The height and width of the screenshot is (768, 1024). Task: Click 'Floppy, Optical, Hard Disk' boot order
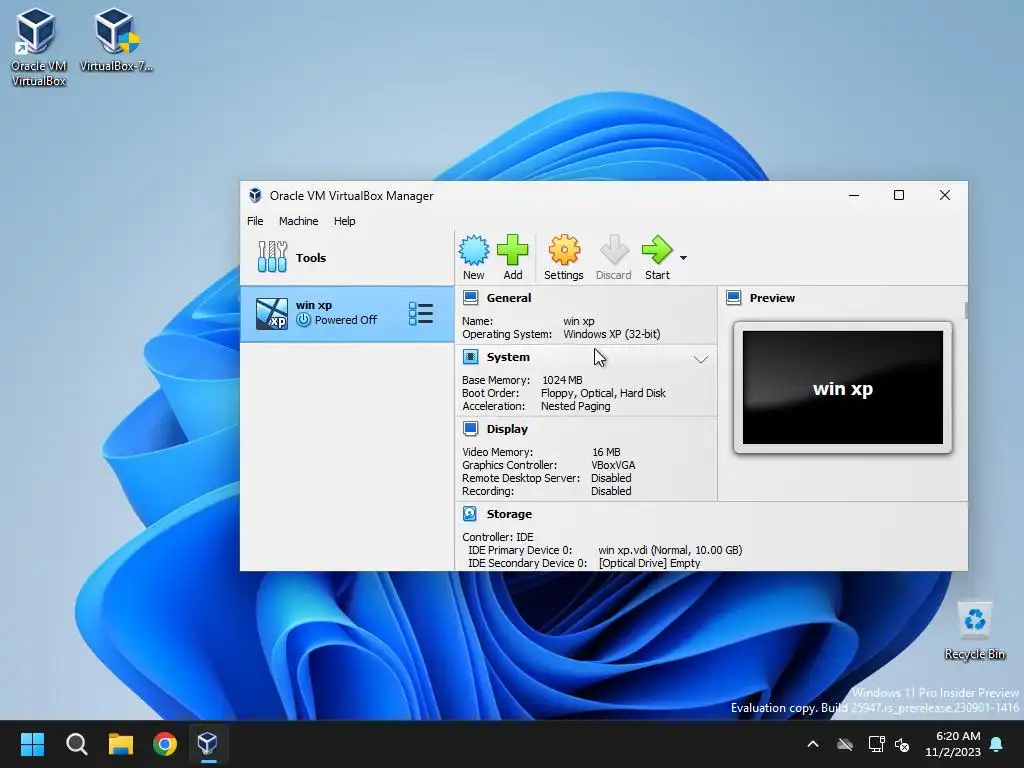coord(603,393)
